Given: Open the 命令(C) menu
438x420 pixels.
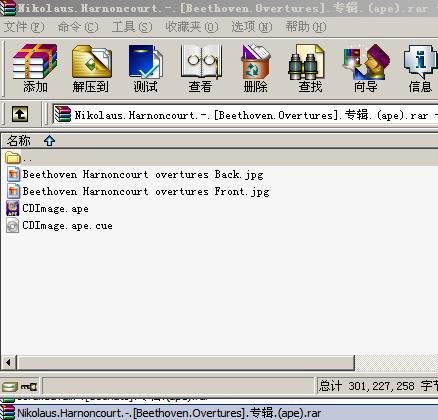Looking at the screenshot, I should pyautogui.click(x=78, y=27).
